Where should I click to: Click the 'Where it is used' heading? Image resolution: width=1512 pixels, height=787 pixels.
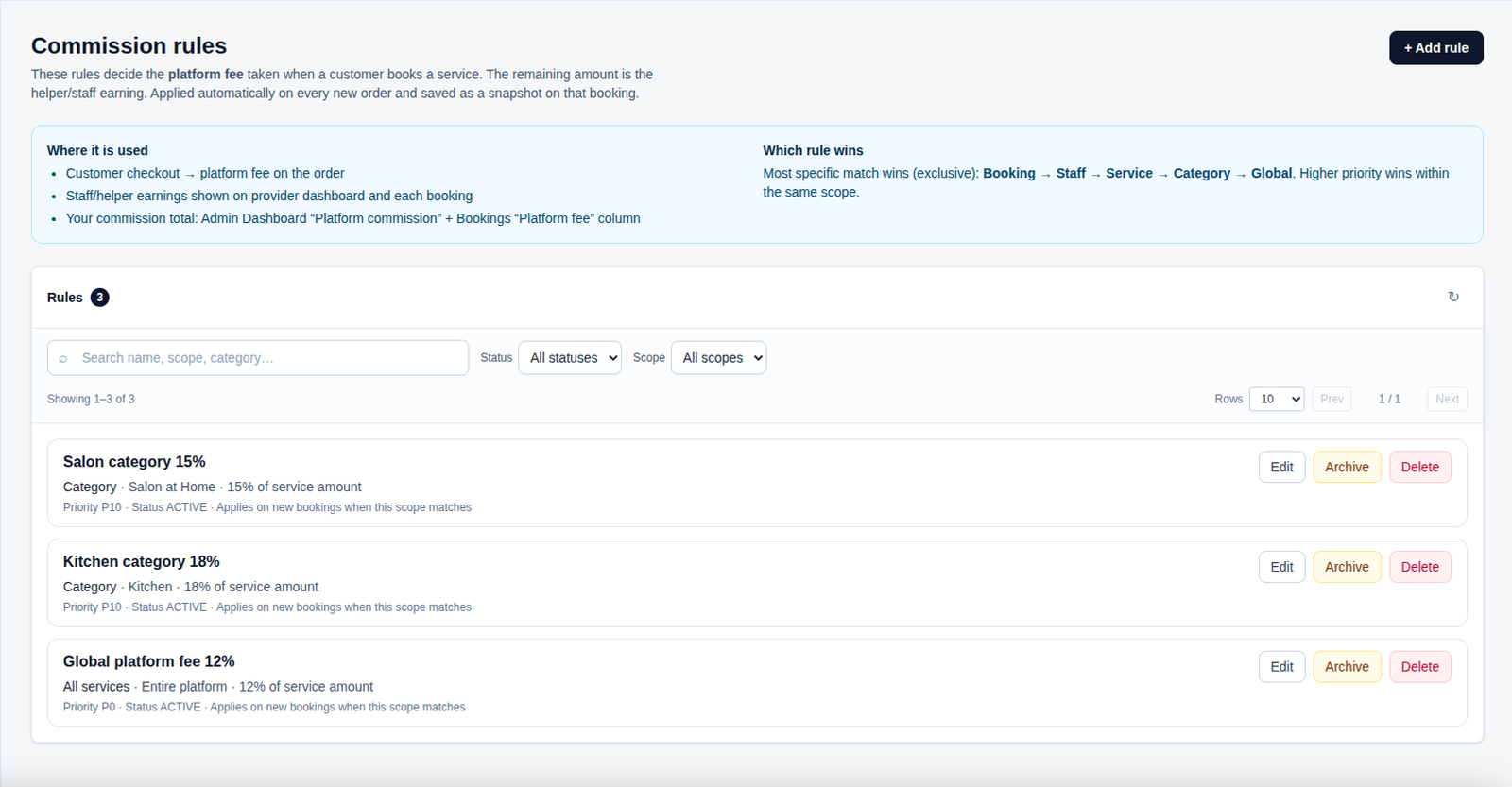coord(97,150)
